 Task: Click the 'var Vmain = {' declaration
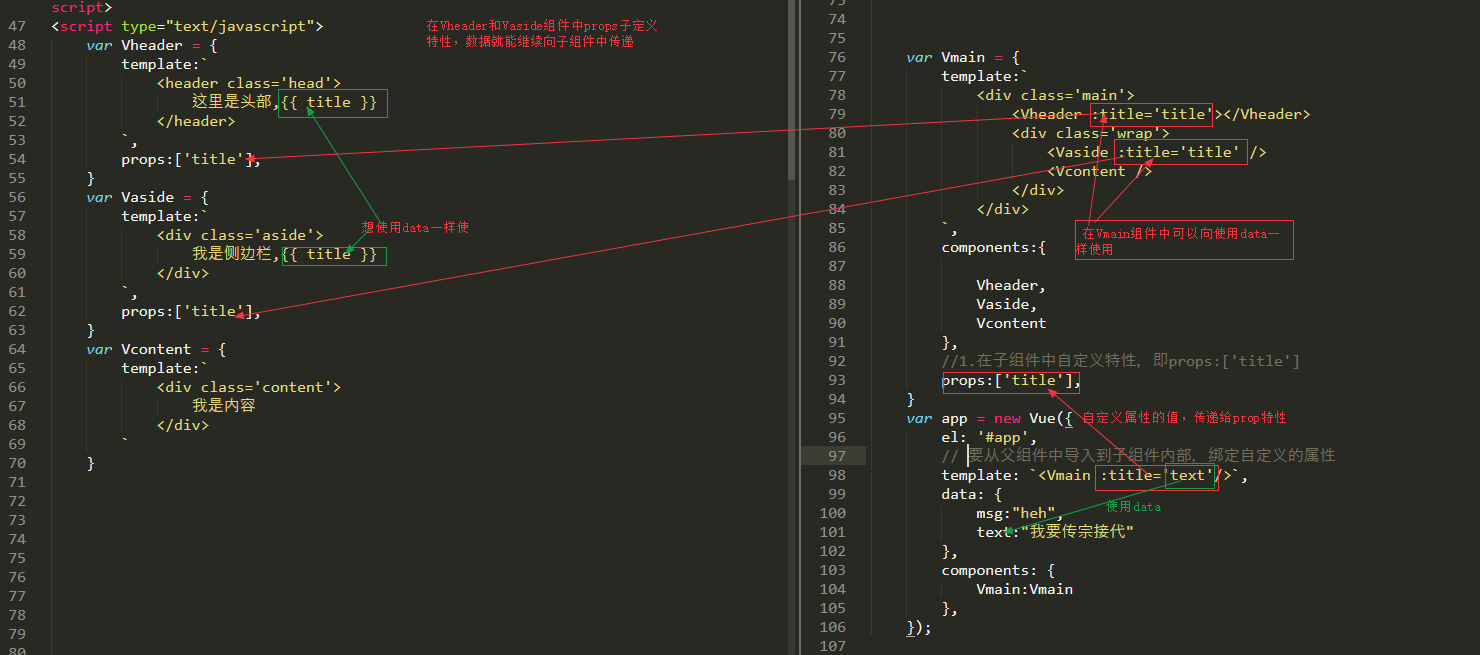[963, 57]
